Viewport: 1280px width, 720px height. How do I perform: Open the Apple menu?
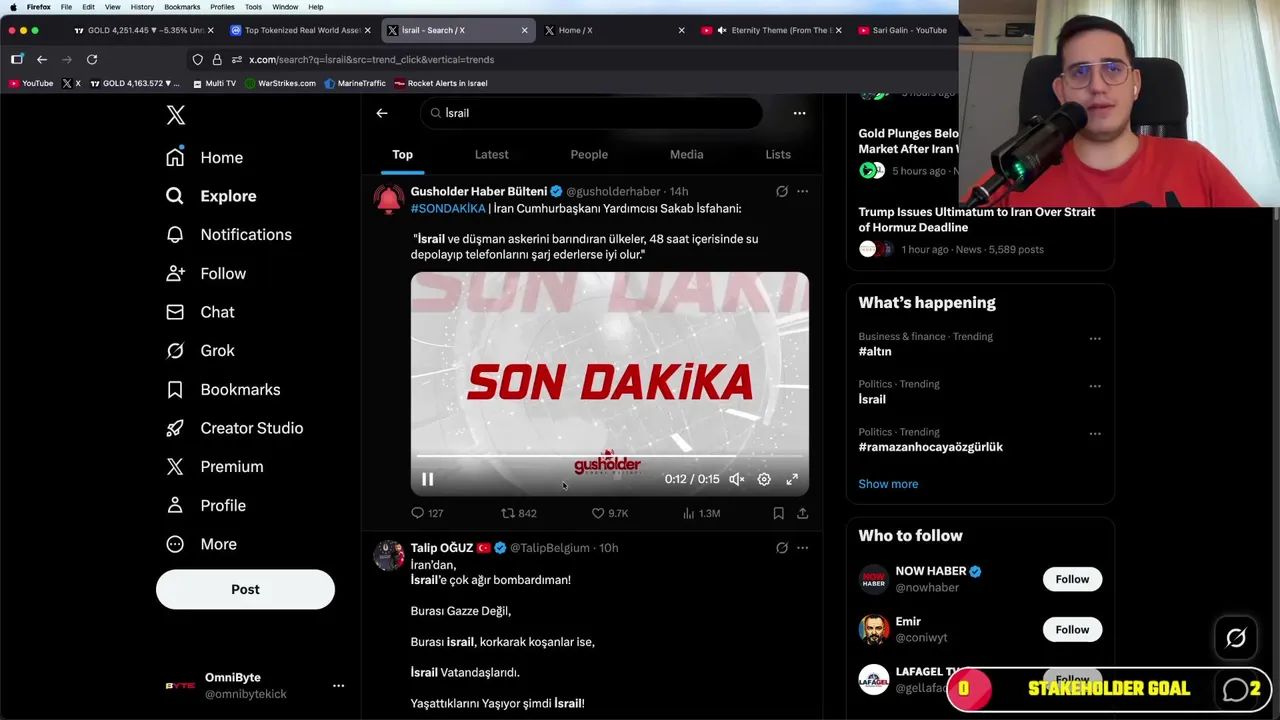pos(12,7)
